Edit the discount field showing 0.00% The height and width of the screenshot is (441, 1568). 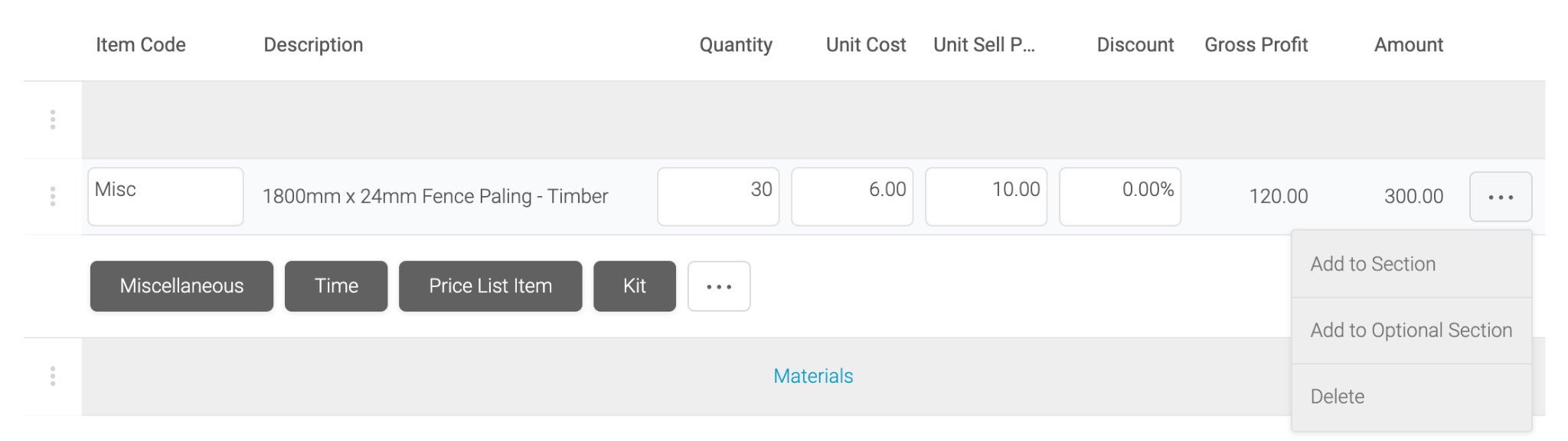point(1120,197)
